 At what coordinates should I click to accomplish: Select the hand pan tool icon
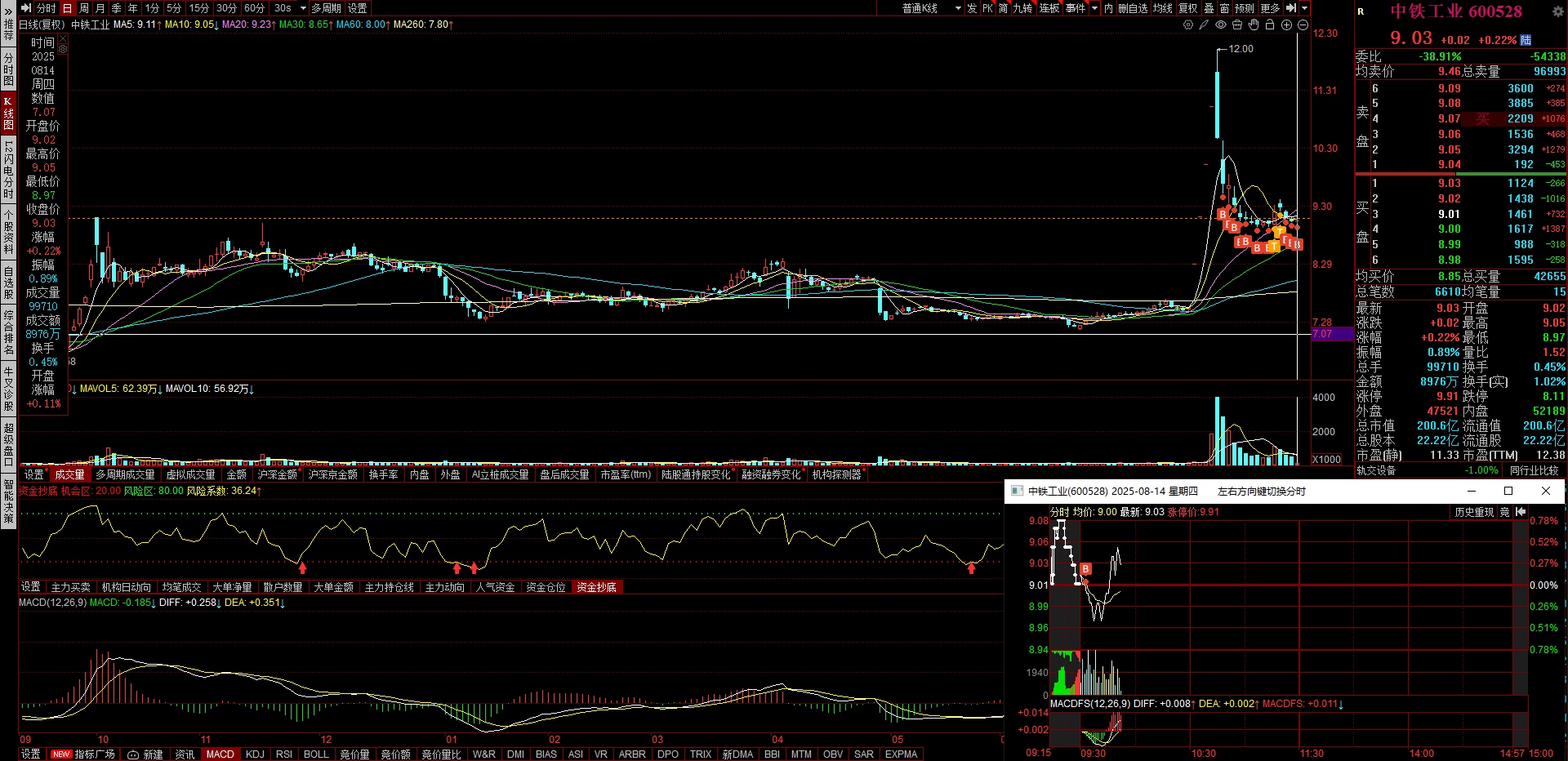coord(1254,25)
